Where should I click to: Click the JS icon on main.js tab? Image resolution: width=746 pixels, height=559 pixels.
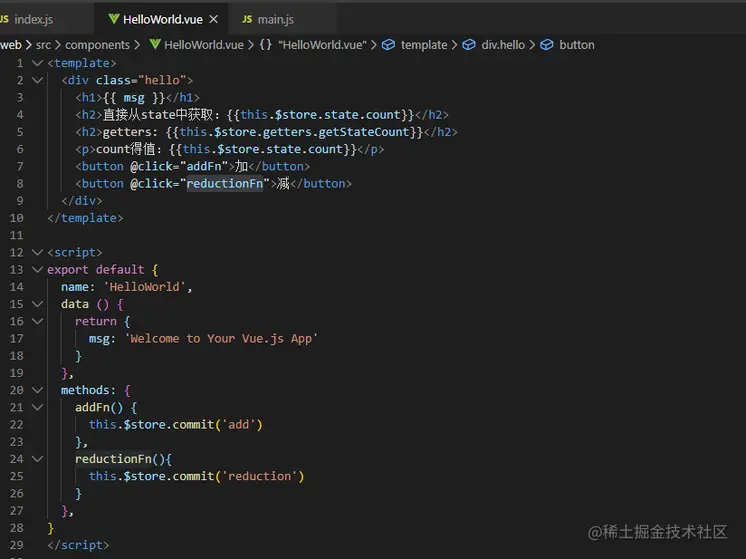coord(247,19)
